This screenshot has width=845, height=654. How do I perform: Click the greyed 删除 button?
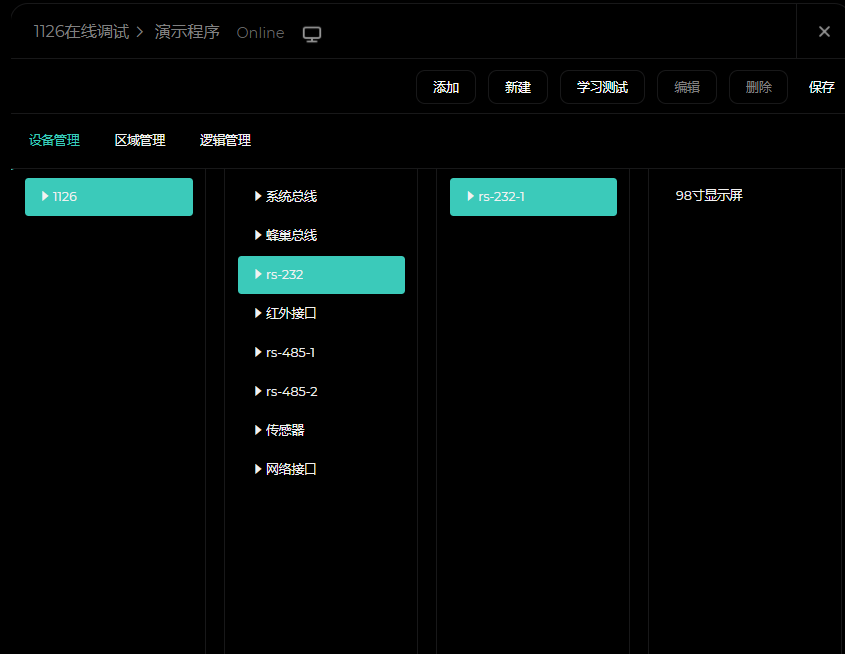pos(758,87)
